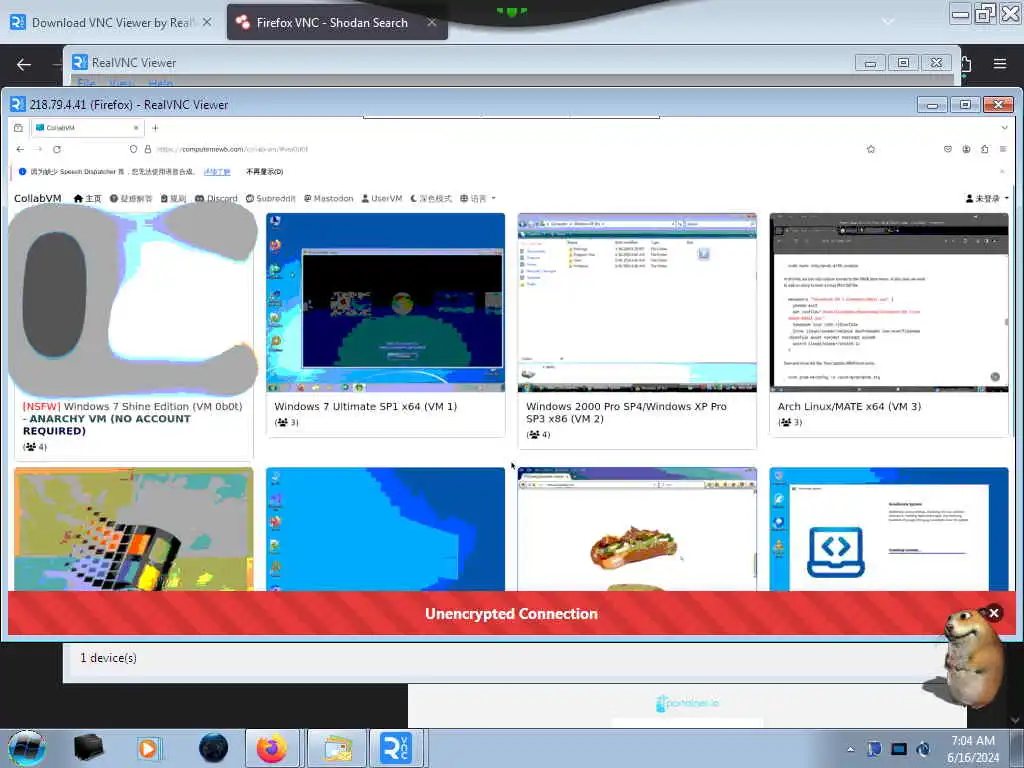The image size is (1024, 768).
Task: Open Arch Linux/MATE x64 VM 3 thumbnail
Action: (x=889, y=302)
